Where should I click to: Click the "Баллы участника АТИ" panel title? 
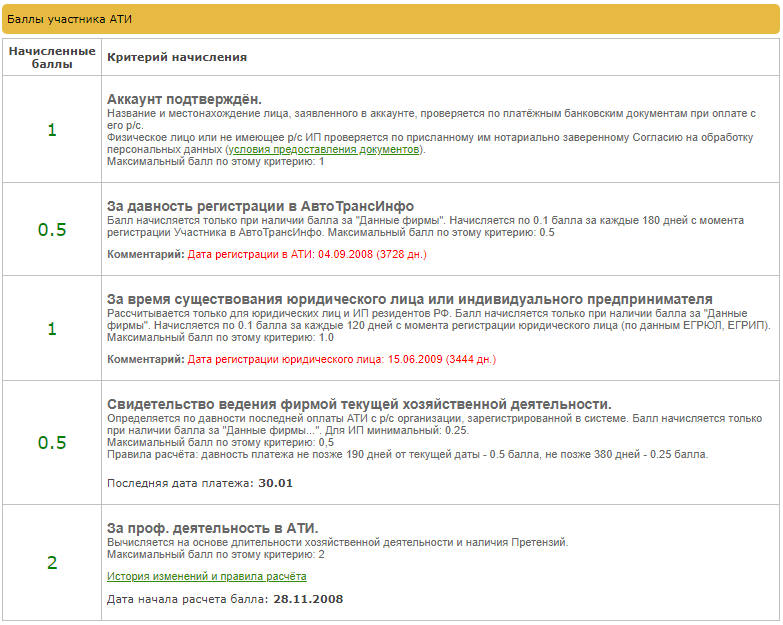tap(69, 19)
